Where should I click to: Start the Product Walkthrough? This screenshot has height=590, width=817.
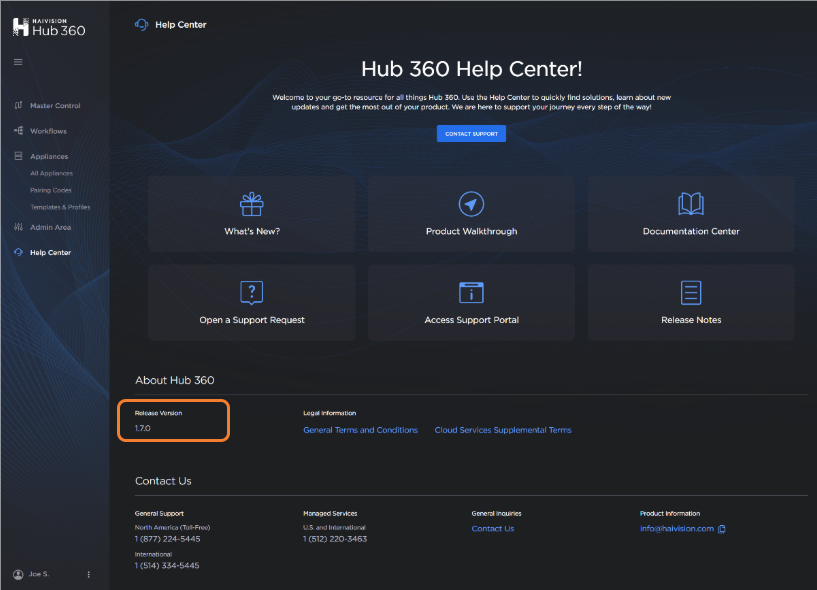[x=471, y=214]
